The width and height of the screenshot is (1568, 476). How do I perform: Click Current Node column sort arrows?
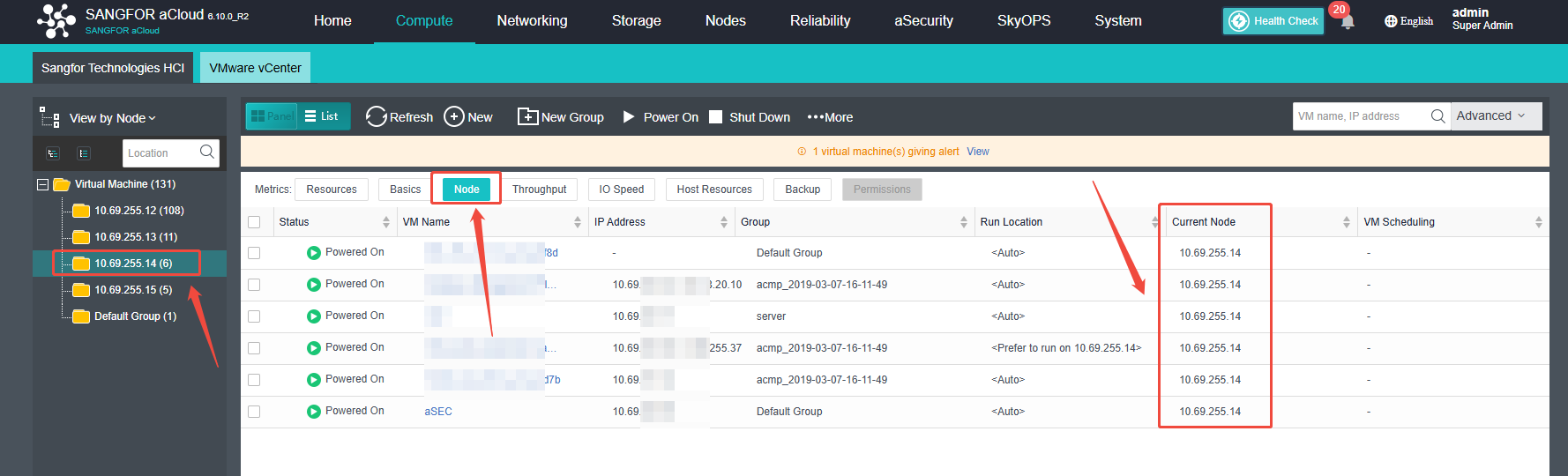click(1347, 222)
